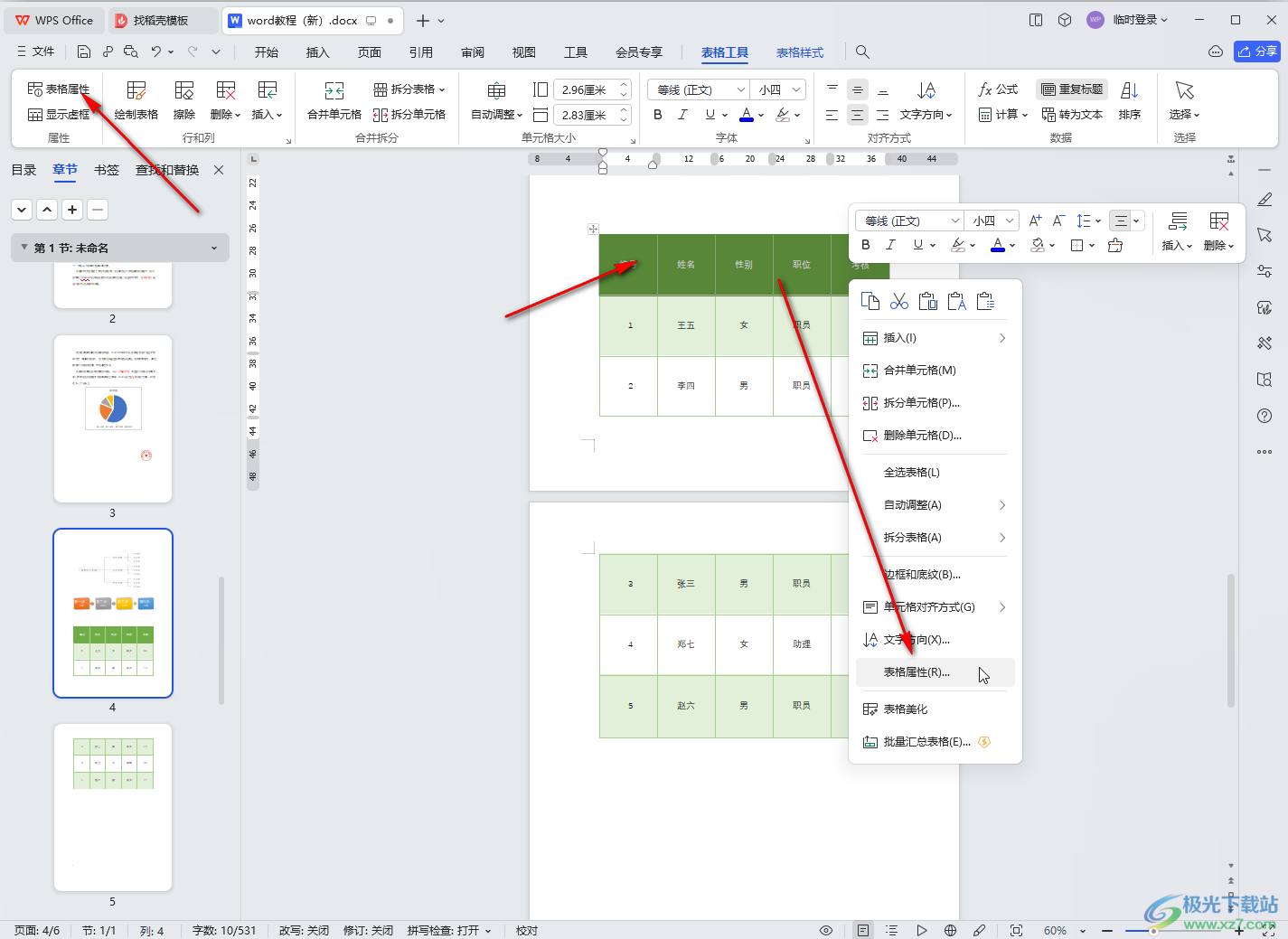The image size is (1288, 939).
Task: Click Split Cells in ribbon (拆分单元格)
Action: 409,114
